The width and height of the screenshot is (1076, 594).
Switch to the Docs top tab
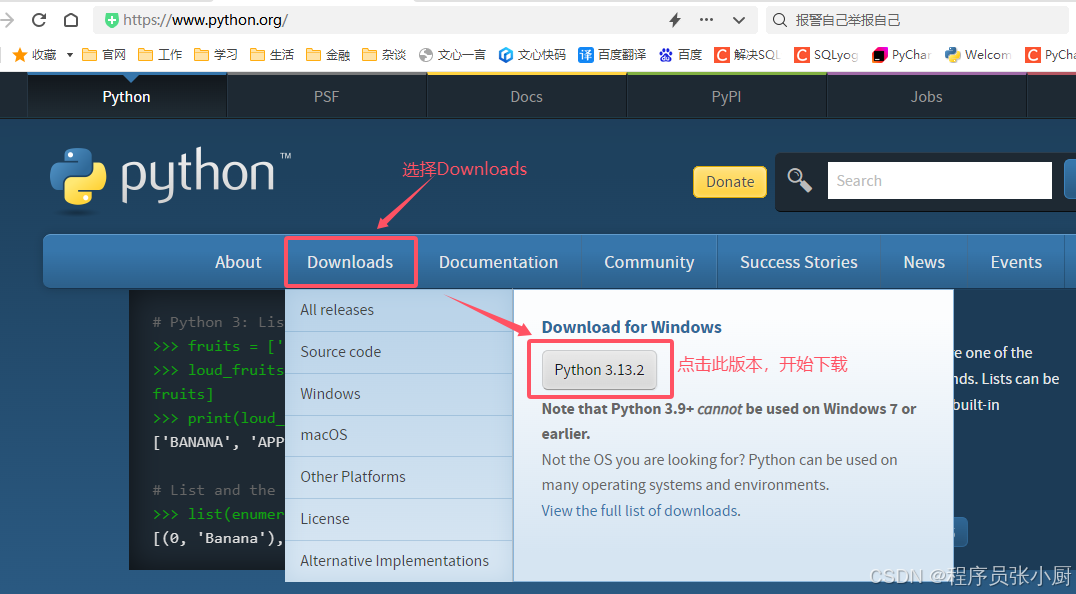(526, 97)
